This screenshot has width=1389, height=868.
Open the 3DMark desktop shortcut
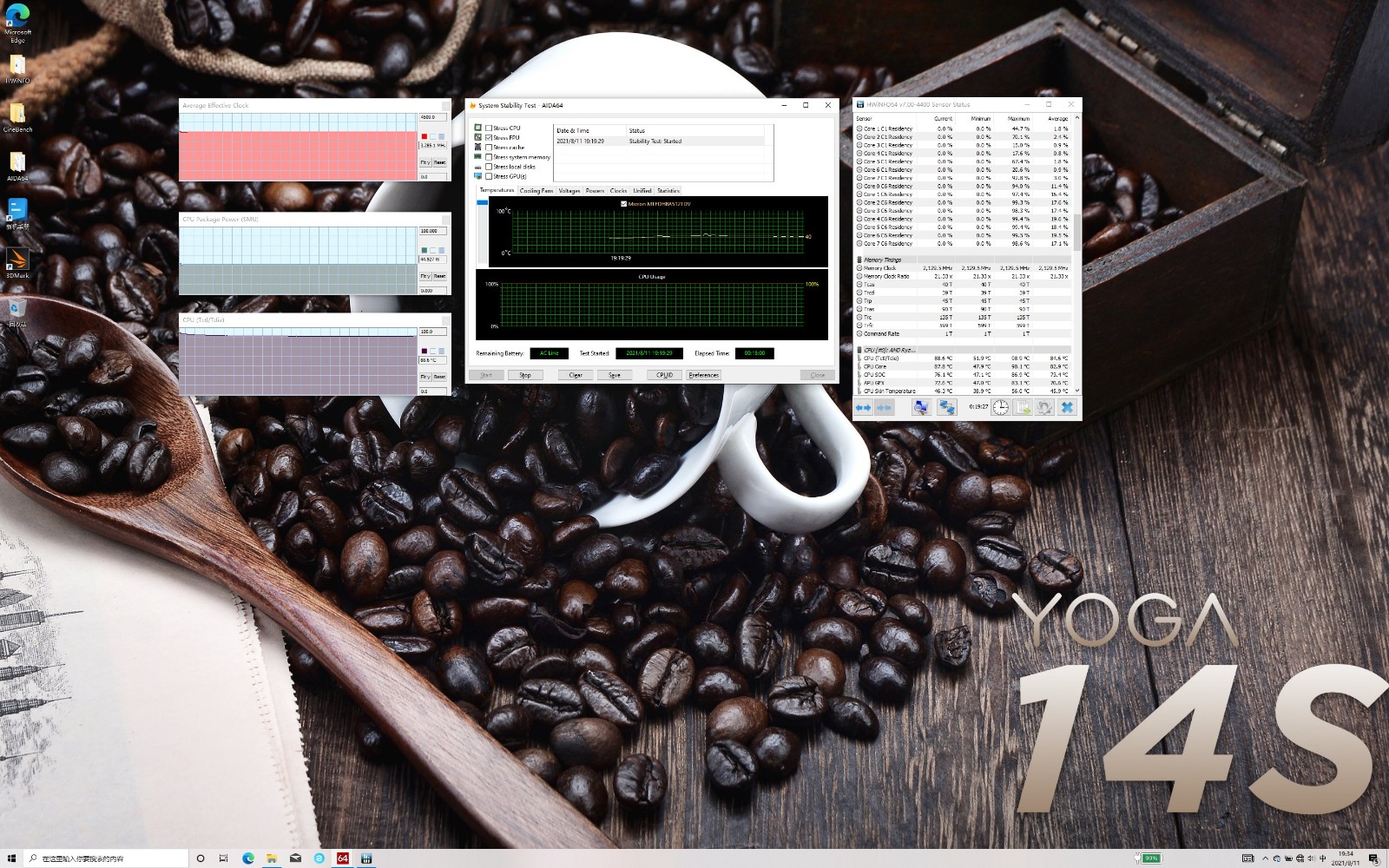[x=17, y=263]
